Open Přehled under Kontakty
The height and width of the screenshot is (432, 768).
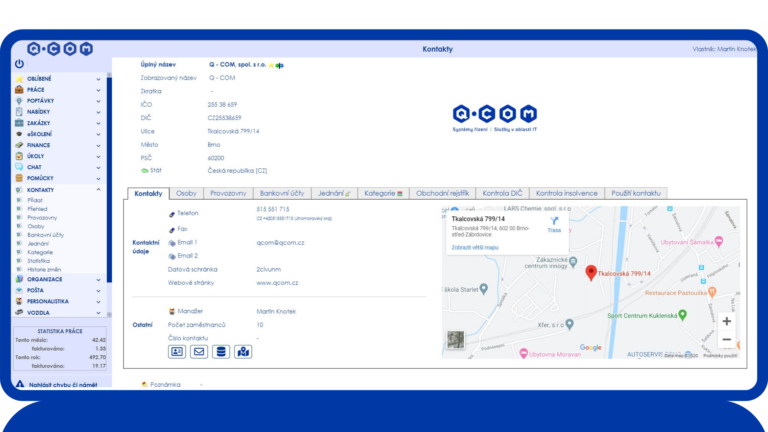point(37,209)
